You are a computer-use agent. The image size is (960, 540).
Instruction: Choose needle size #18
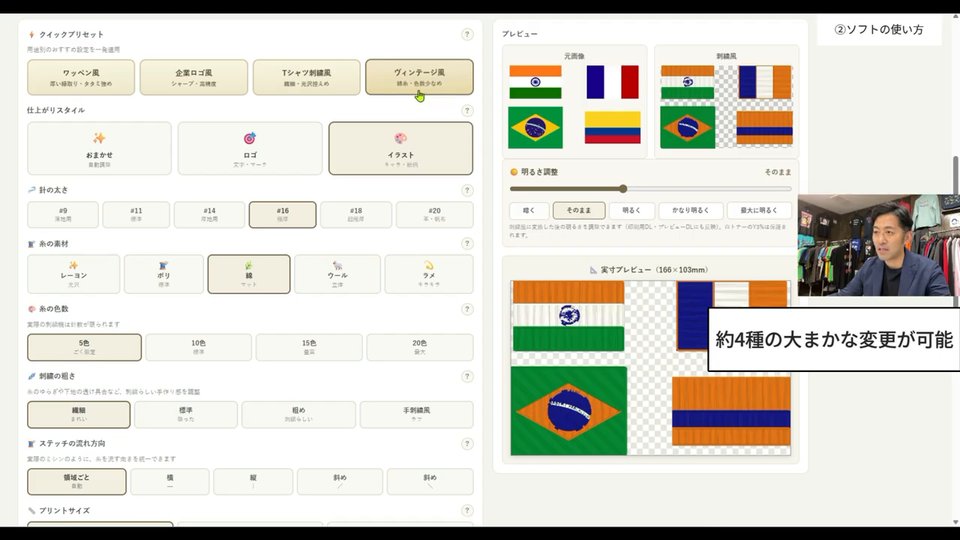(356, 214)
